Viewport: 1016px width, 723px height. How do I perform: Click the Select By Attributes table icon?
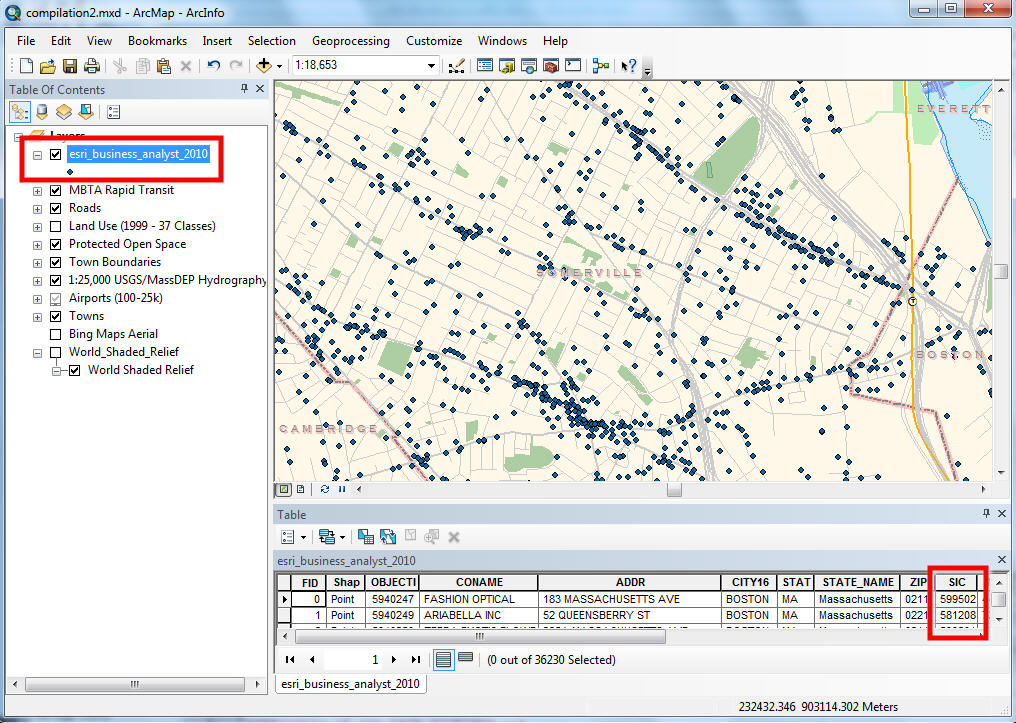pos(365,537)
